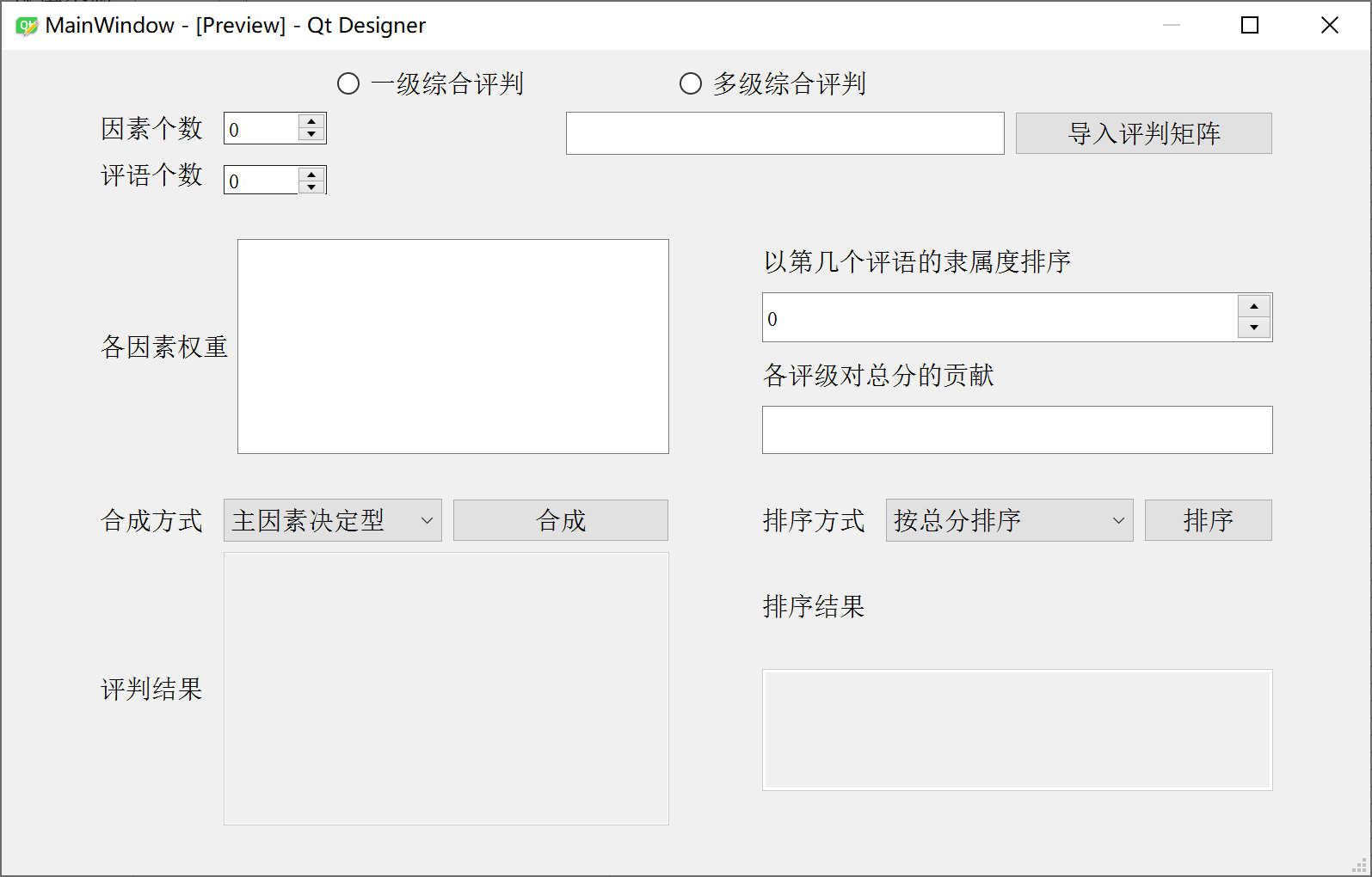Click the 各评级对总分的贡献 label

[878, 375]
